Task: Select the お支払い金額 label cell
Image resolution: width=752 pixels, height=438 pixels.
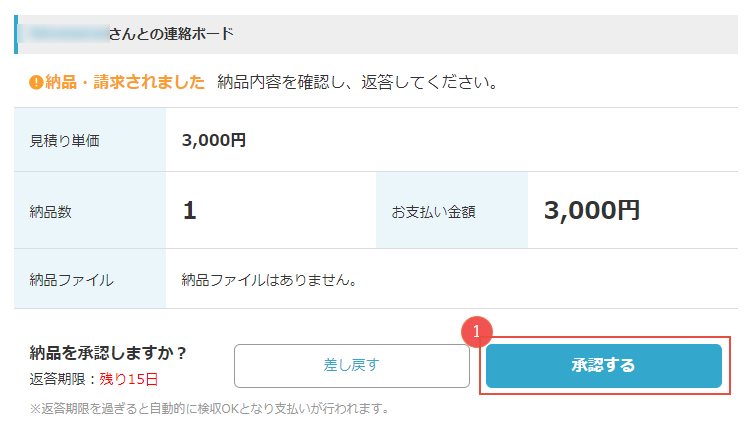Action: (x=452, y=210)
